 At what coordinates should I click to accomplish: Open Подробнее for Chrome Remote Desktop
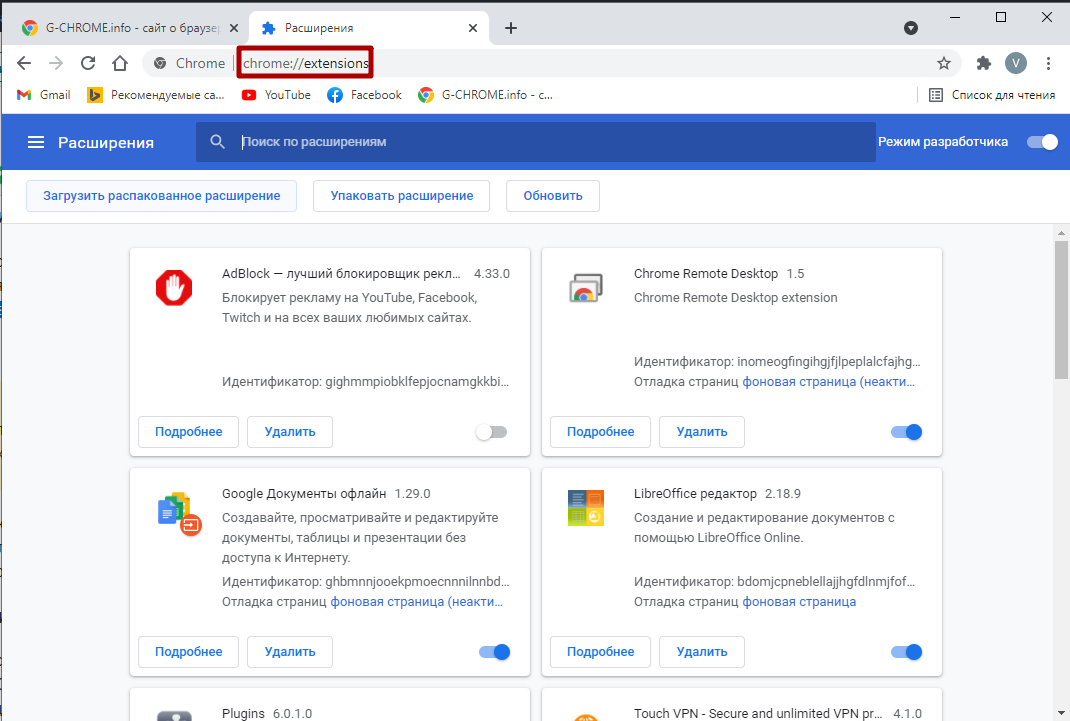click(x=601, y=432)
